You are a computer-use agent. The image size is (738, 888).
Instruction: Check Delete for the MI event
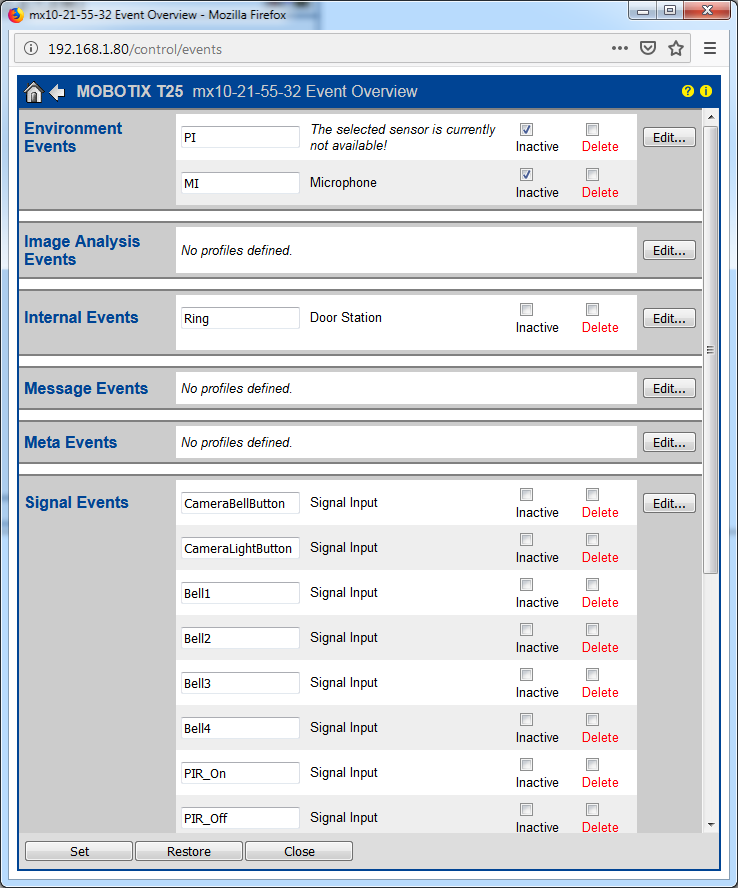pos(592,174)
